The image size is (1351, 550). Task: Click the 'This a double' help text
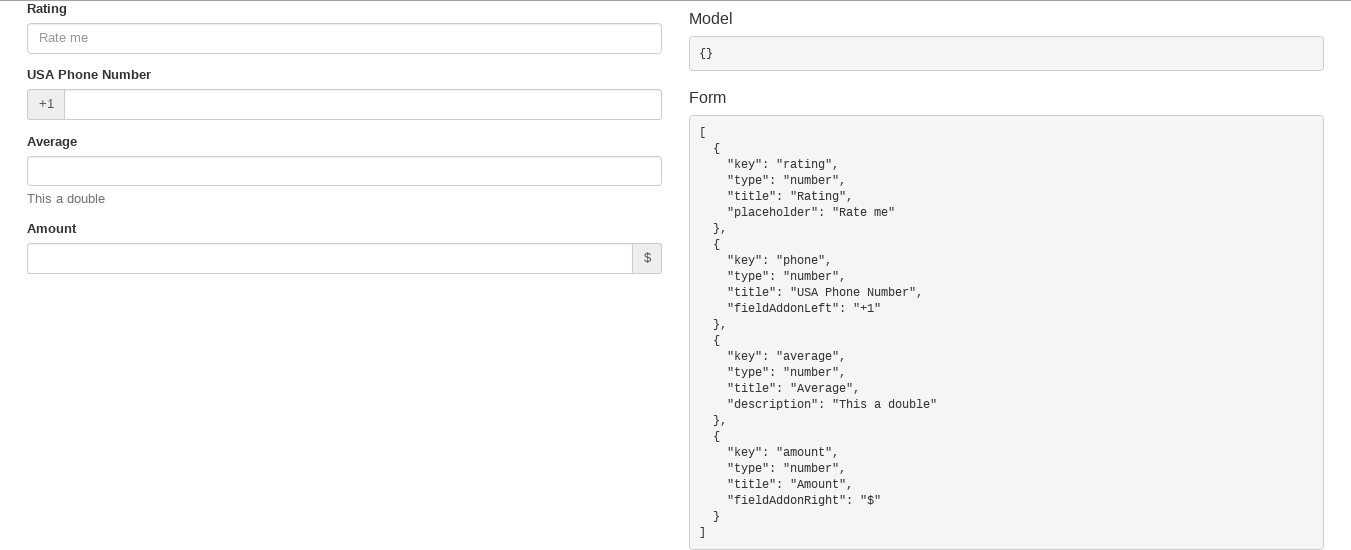pyautogui.click(x=66, y=199)
